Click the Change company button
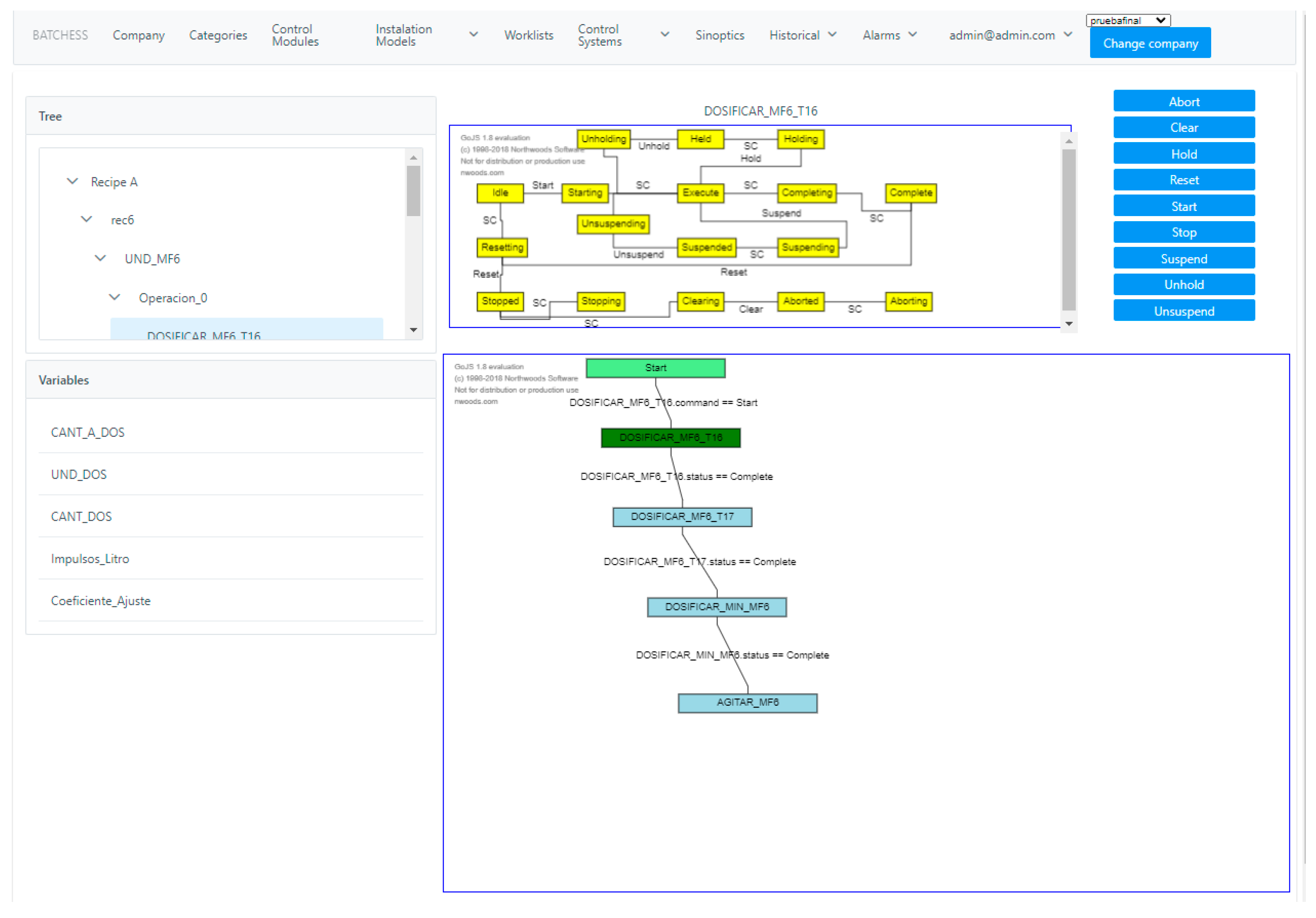1316x918 pixels. (1149, 44)
